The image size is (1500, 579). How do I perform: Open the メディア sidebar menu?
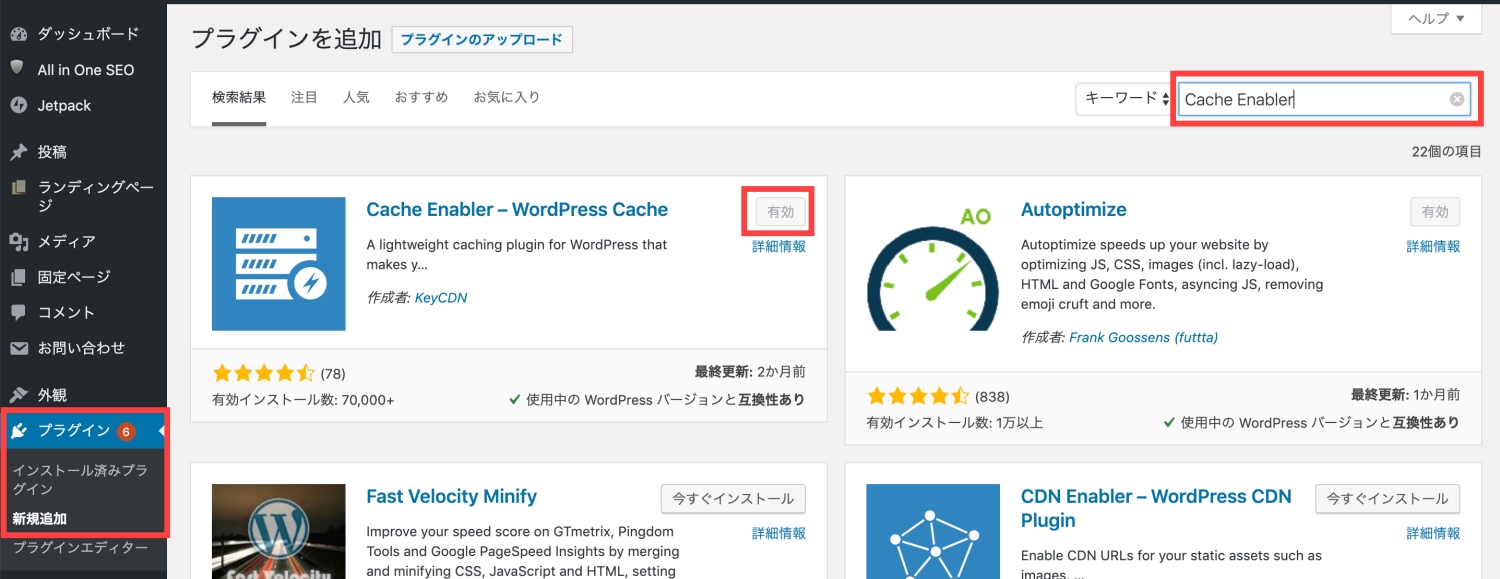67,241
